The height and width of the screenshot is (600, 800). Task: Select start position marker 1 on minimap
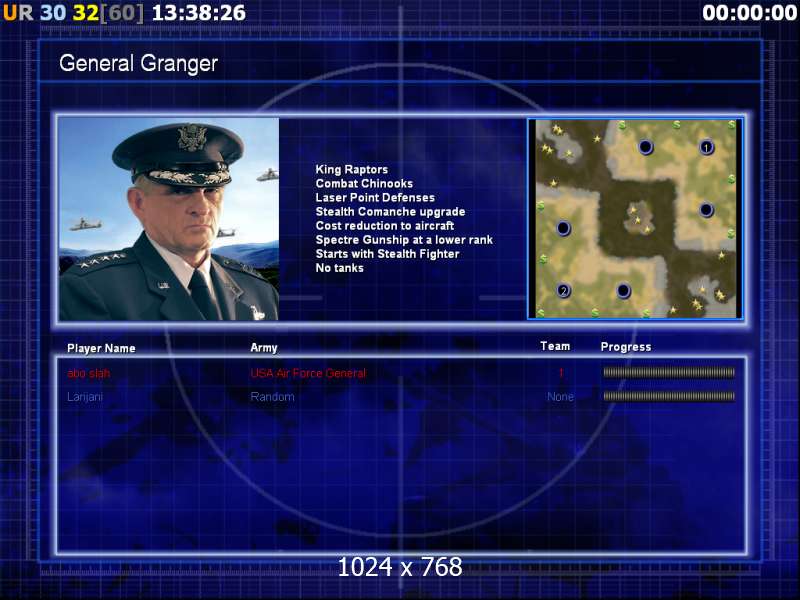click(x=706, y=147)
